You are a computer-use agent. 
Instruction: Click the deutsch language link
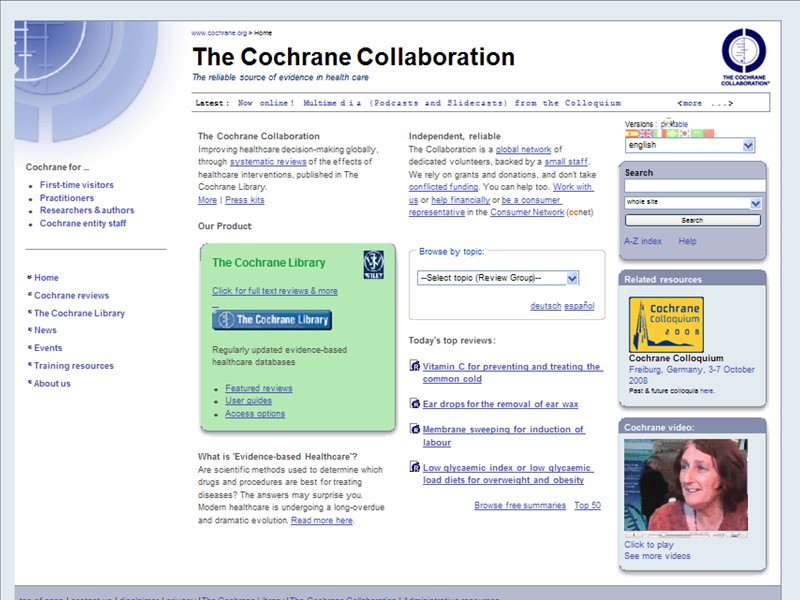(545, 306)
